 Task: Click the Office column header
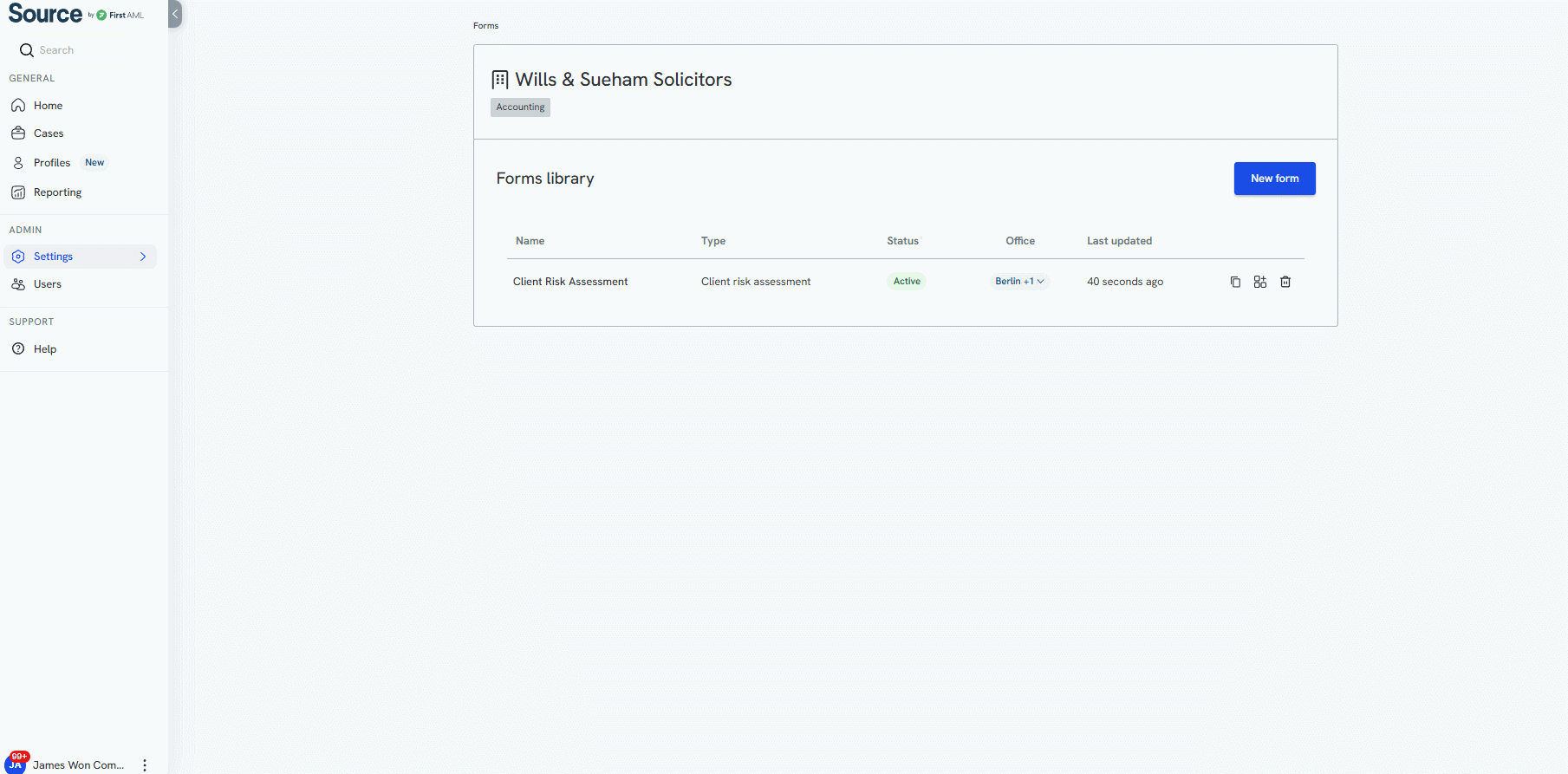(1020, 241)
